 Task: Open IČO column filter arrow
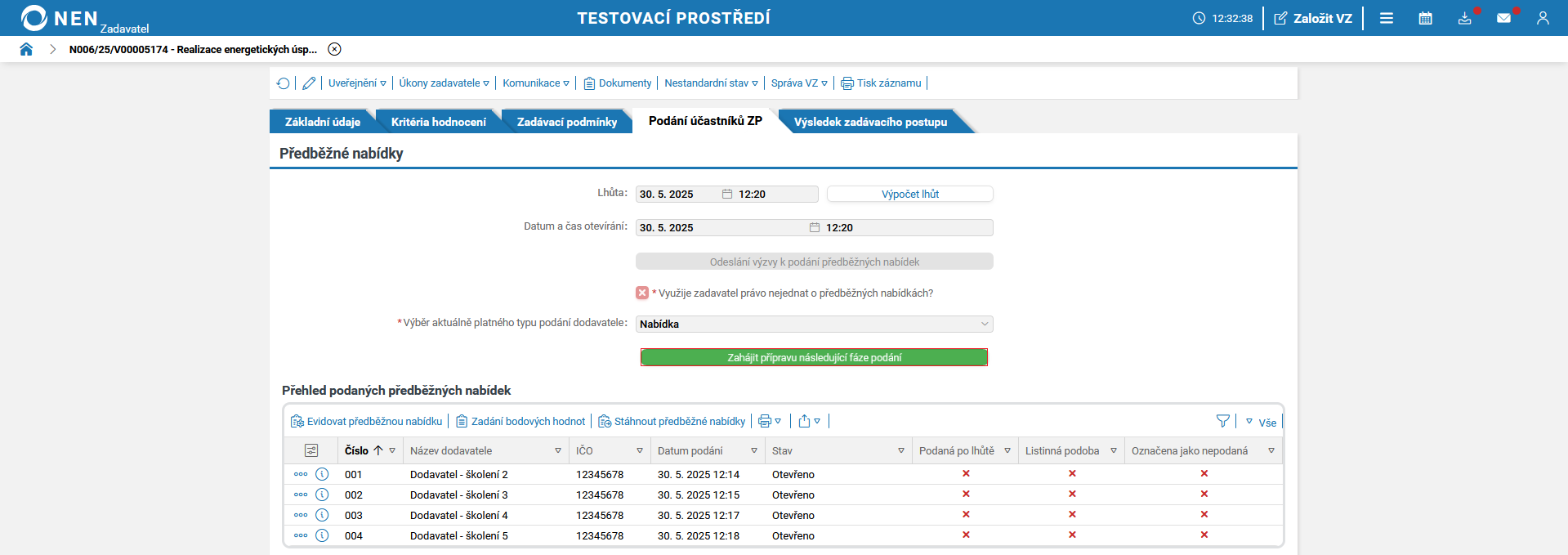click(640, 450)
